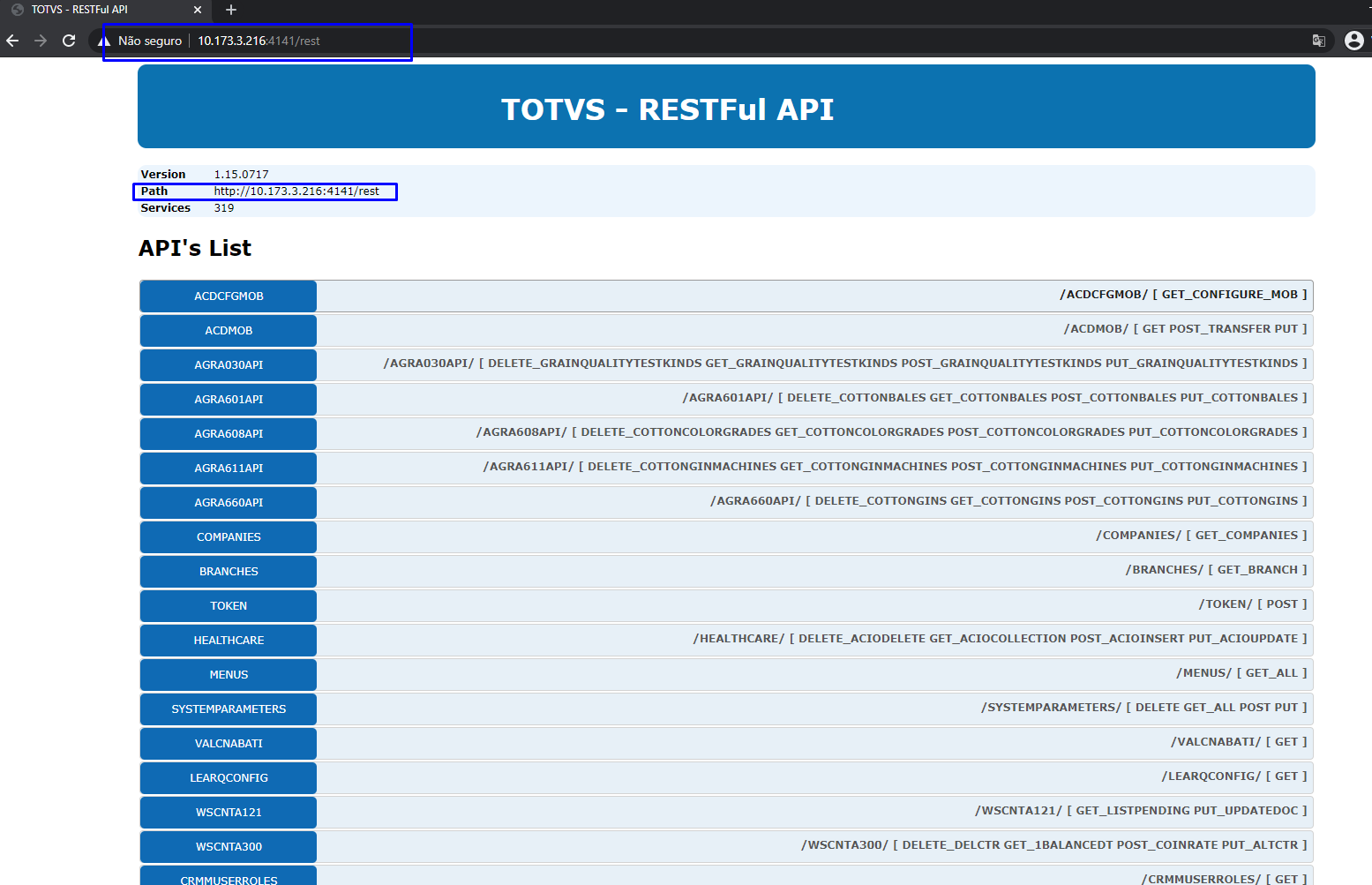Viewport: 1372px width, 885px height.
Task: Click the Services label
Action: pos(166,208)
